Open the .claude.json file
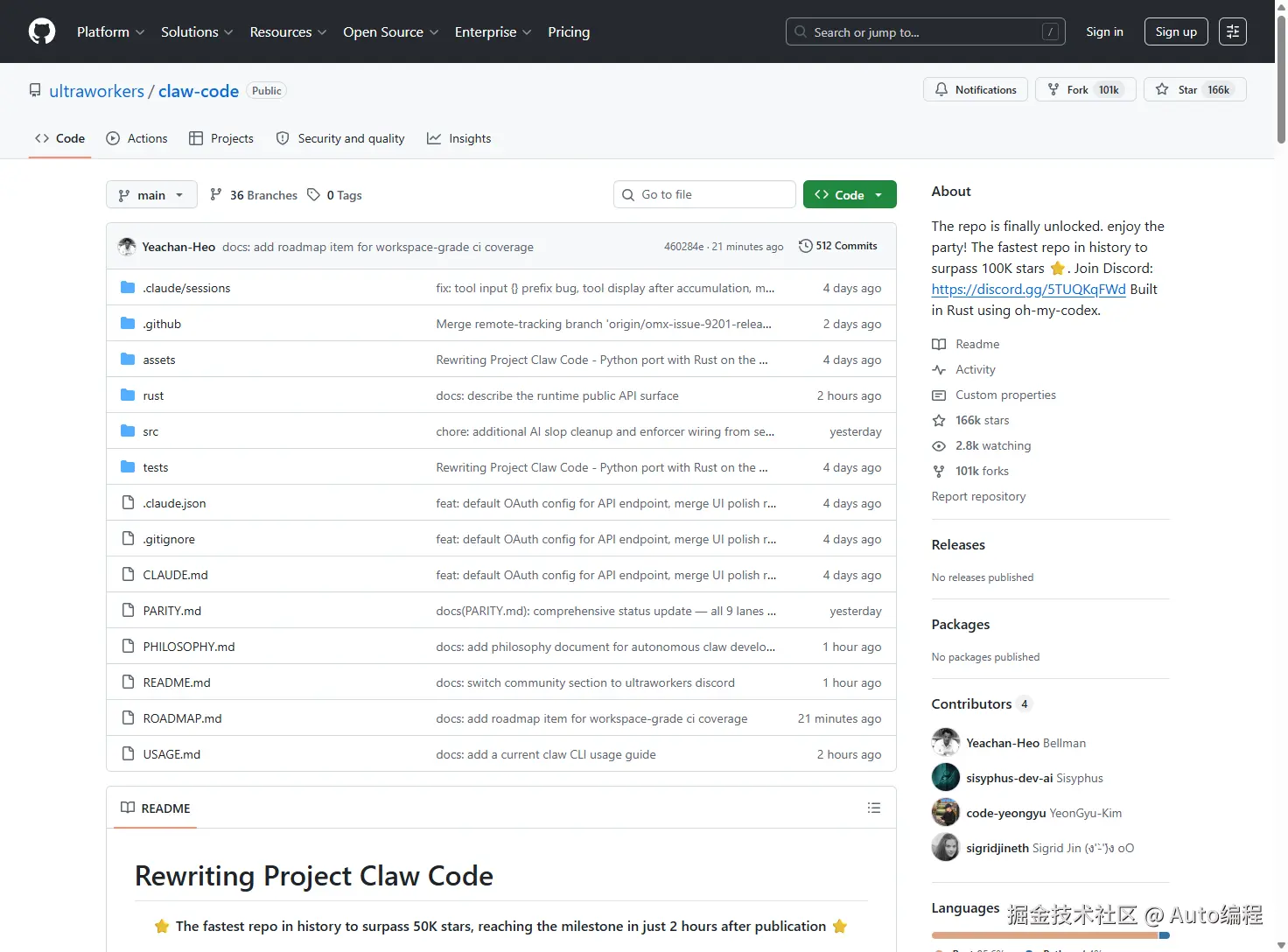1288x952 pixels. tap(174, 503)
